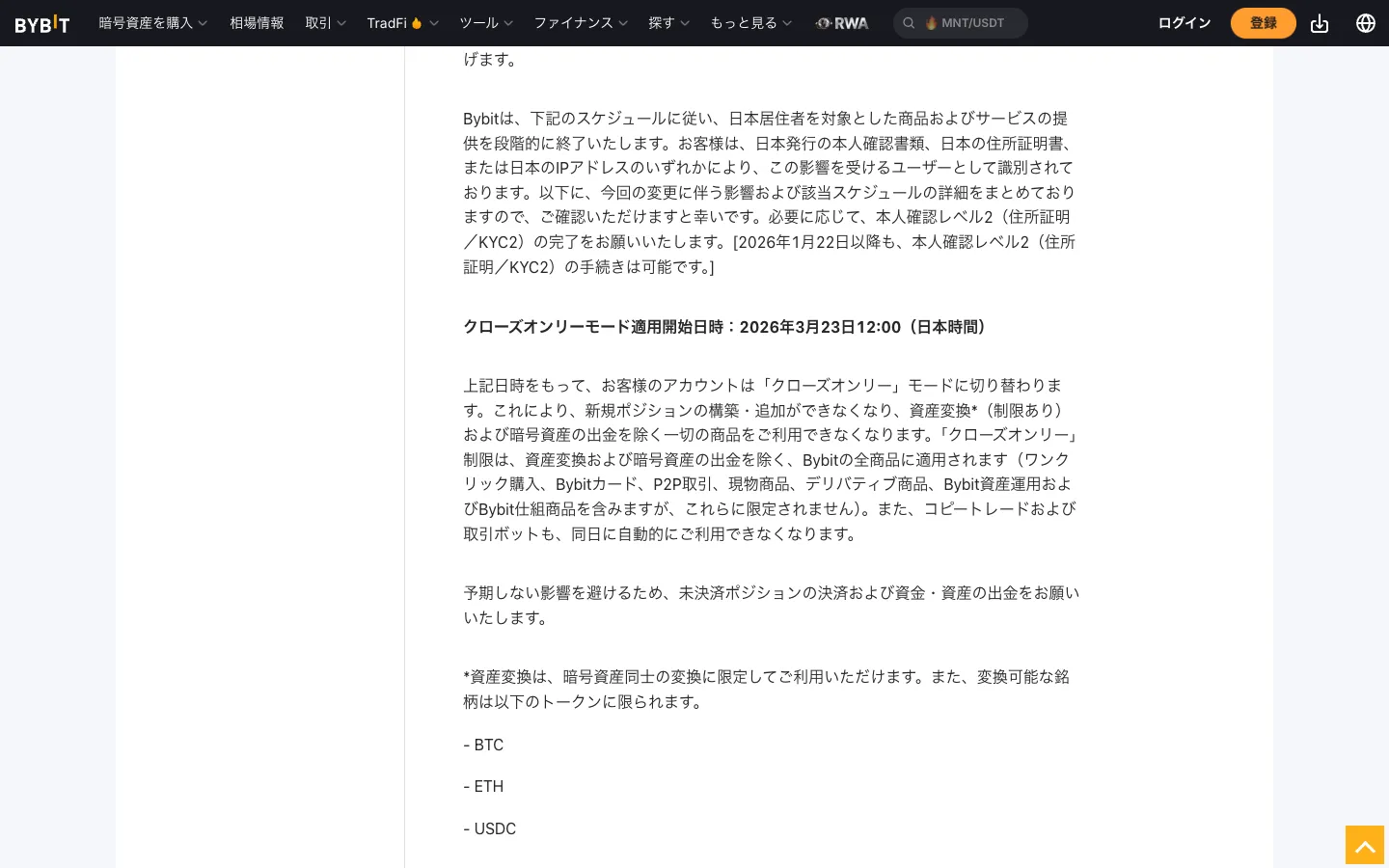Expand the 探す dropdown menu
1389x868 pixels.
click(669, 23)
